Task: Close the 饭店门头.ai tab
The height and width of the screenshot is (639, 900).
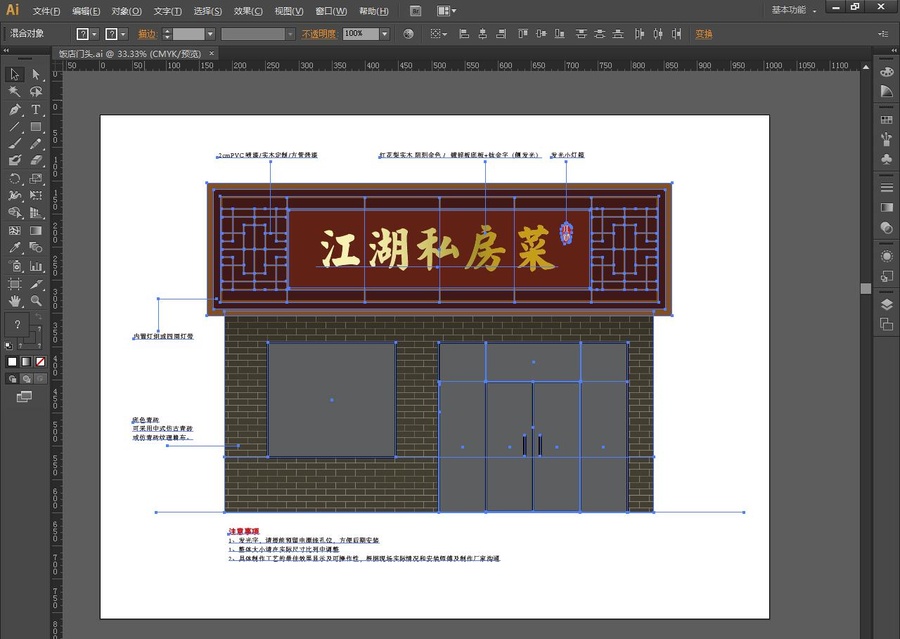Action: click(212, 53)
